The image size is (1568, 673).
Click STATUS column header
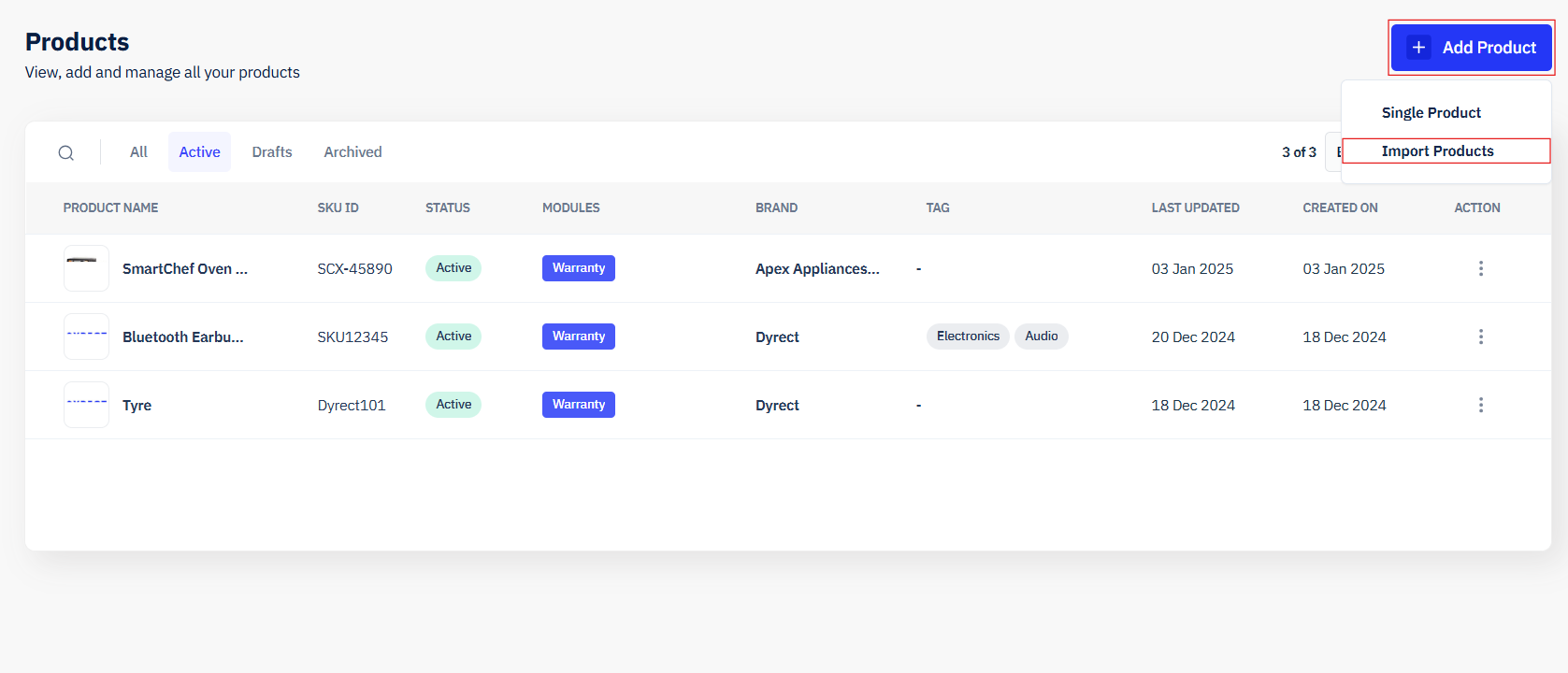448,208
